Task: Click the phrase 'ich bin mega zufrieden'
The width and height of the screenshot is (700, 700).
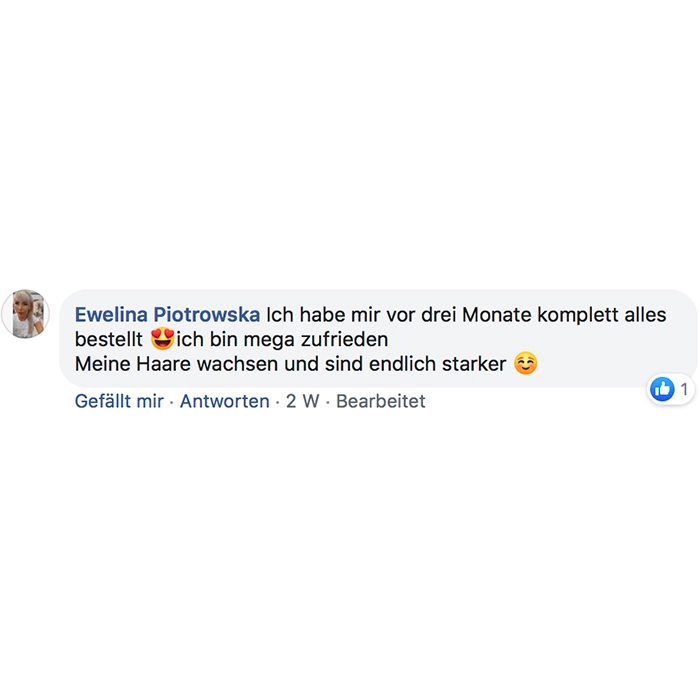Action: tap(282, 339)
